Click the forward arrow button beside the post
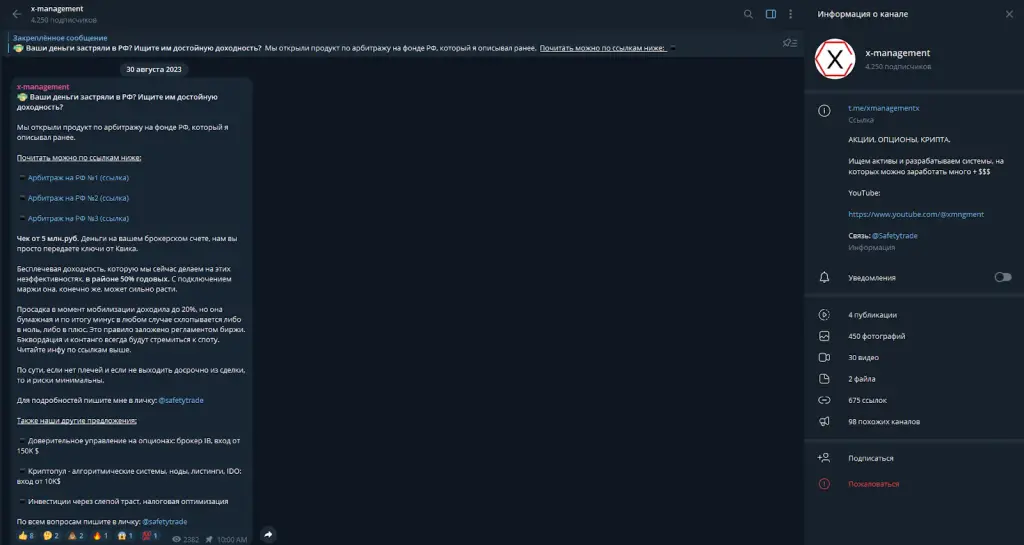Screen dimensions: 1024x545 pos(268,535)
